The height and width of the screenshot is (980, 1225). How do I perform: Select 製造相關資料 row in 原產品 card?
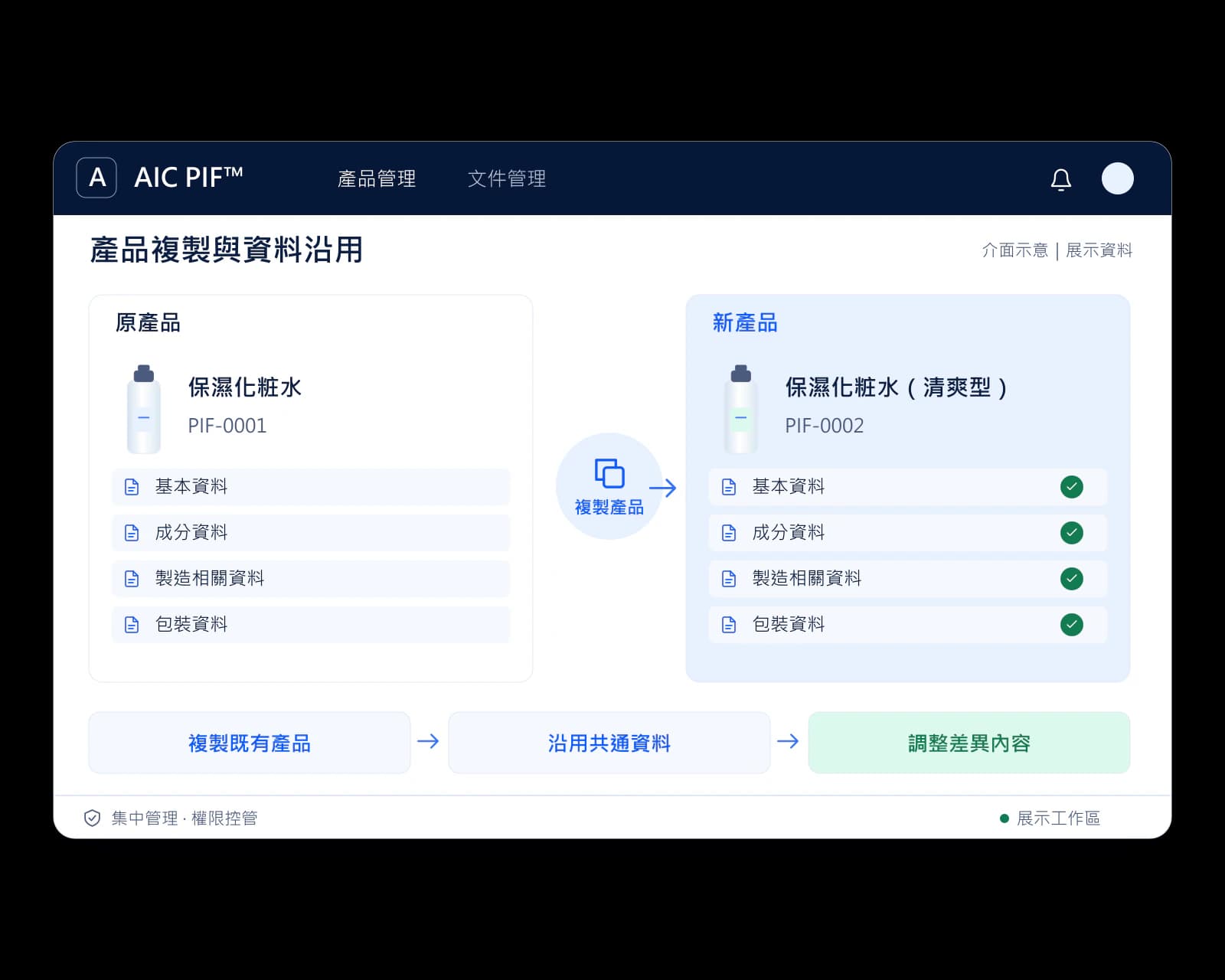point(311,579)
